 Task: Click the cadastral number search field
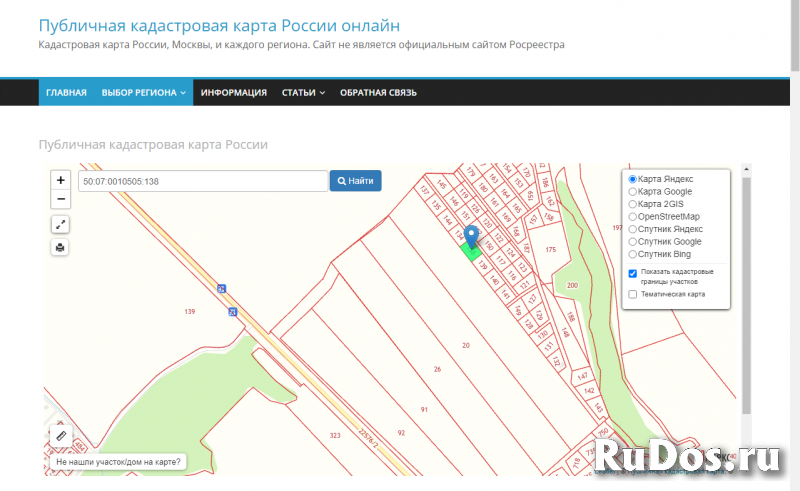pyautogui.click(x=203, y=181)
